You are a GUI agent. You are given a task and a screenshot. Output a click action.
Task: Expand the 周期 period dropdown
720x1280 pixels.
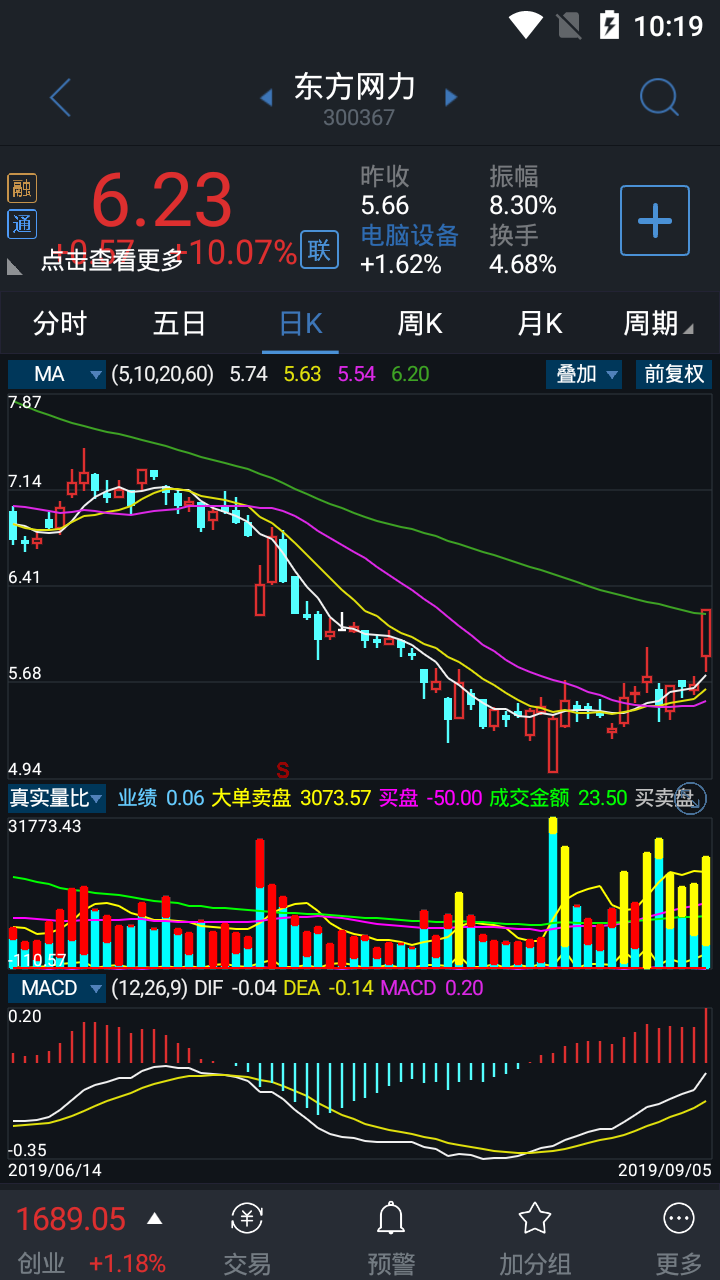coord(658,324)
